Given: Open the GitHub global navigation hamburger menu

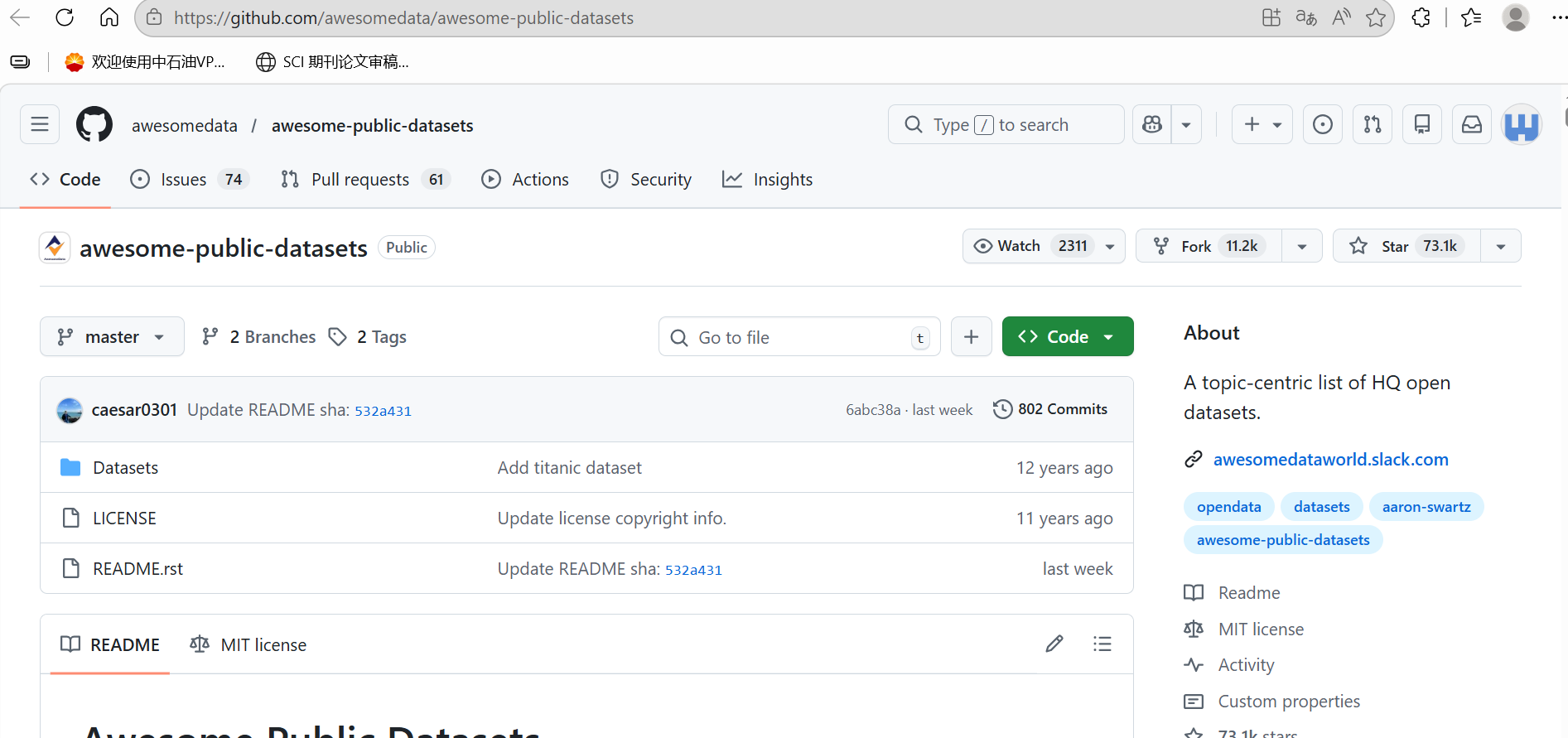Looking at the screenshot, I should [x=40, y=125].
